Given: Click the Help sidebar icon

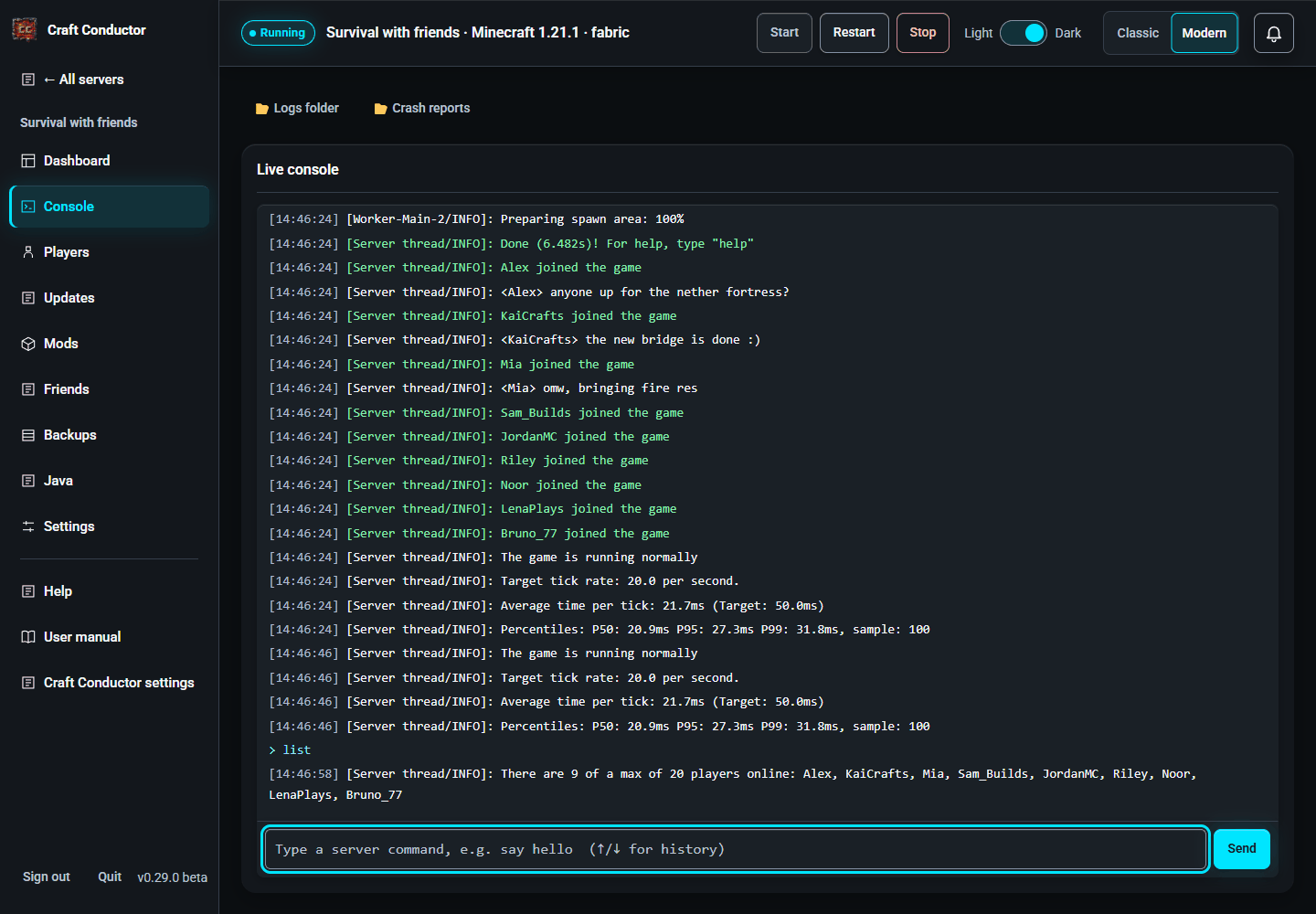Looking at the screenshot, I should point(28,591).
